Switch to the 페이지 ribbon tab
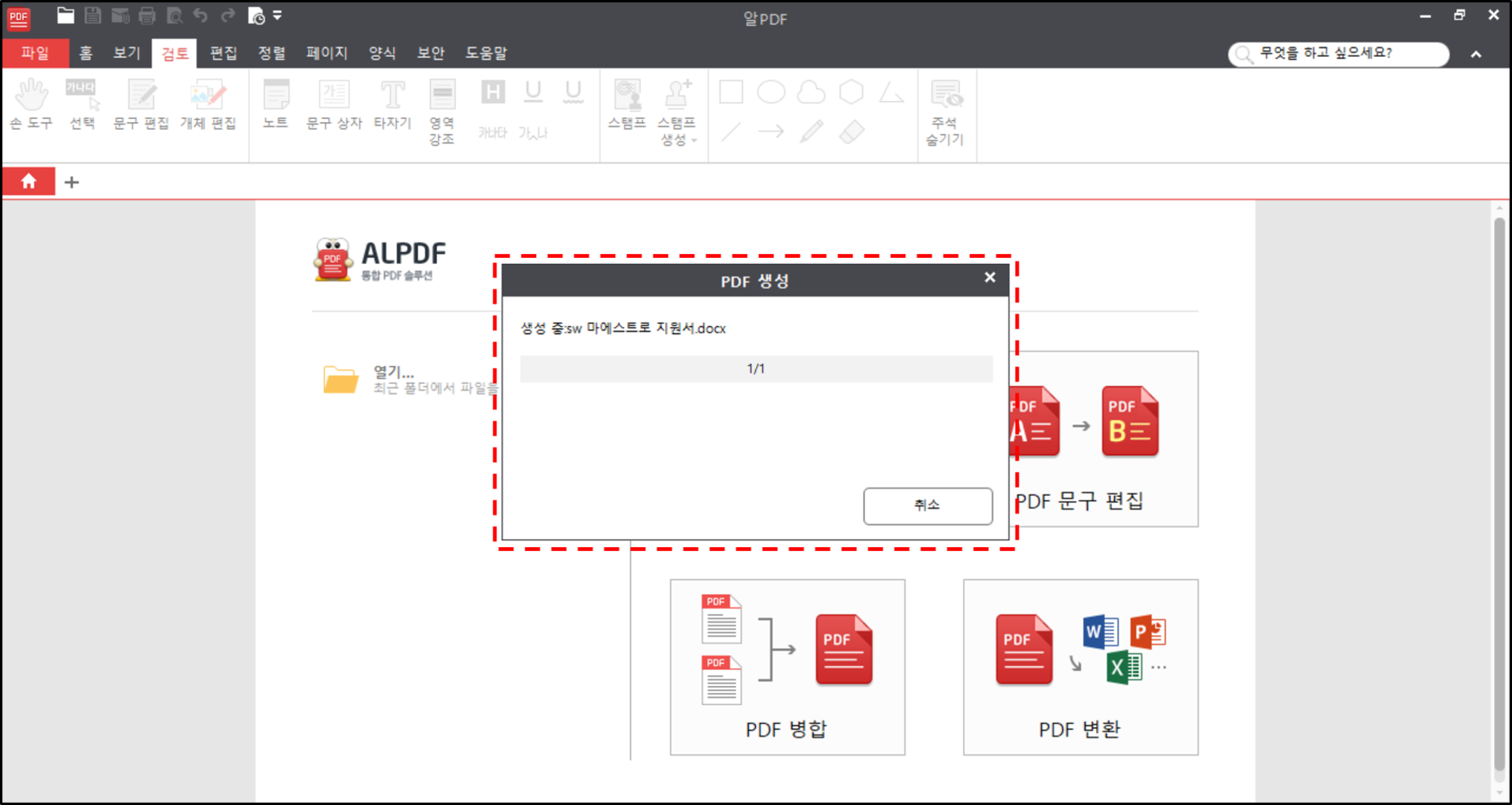This screenshot has height=805, width=1512. pyautogui.click(x=327, y=53)
